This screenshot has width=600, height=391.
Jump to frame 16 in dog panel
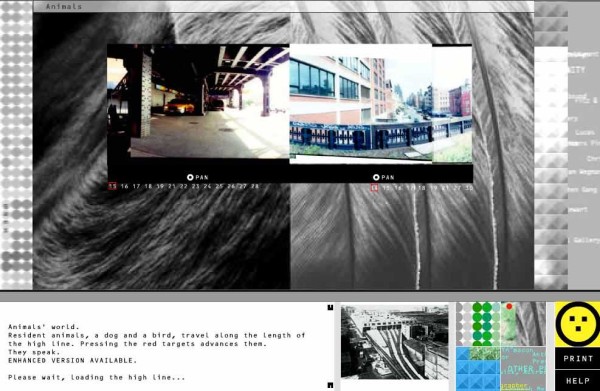[124, 186]
